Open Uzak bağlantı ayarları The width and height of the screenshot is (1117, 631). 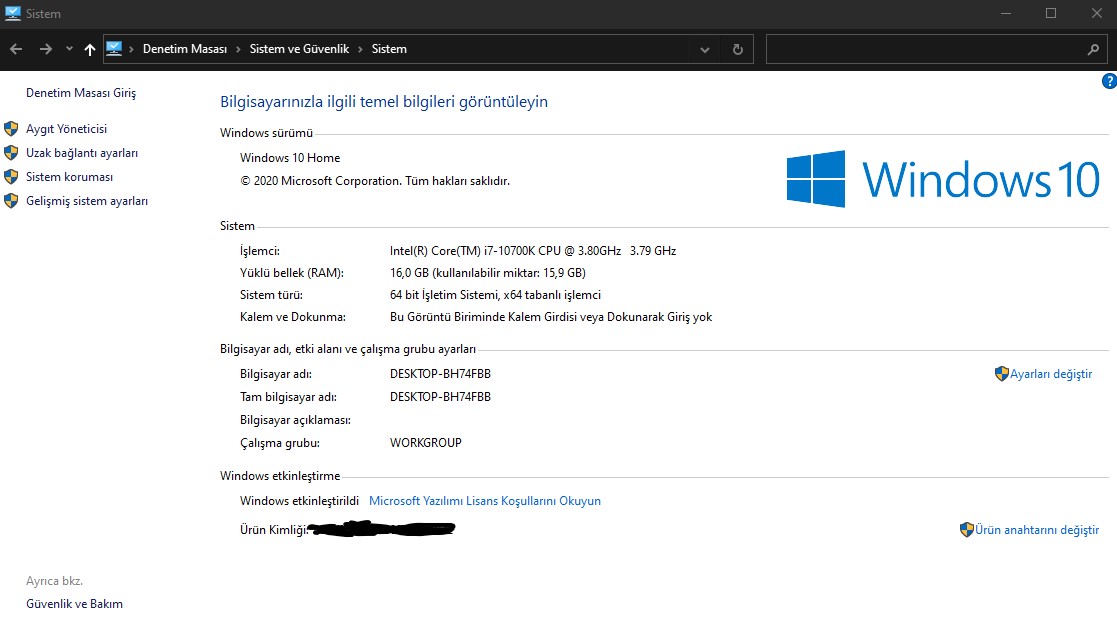tap(82, 153)
